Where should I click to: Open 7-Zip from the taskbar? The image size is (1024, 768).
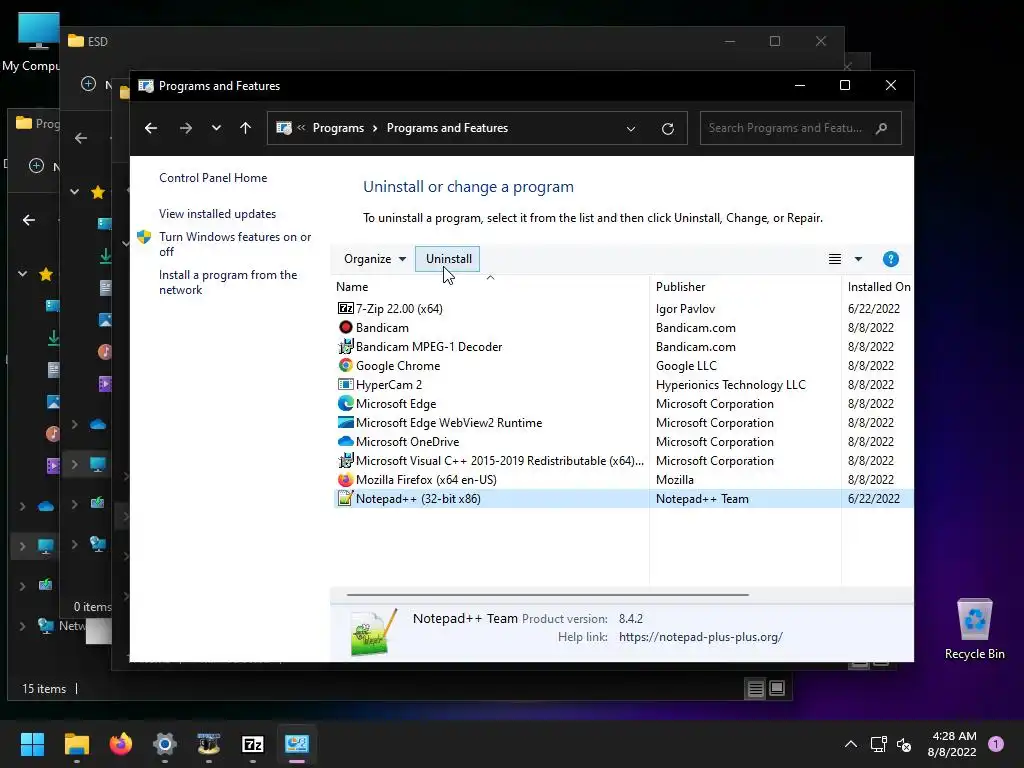253,744
